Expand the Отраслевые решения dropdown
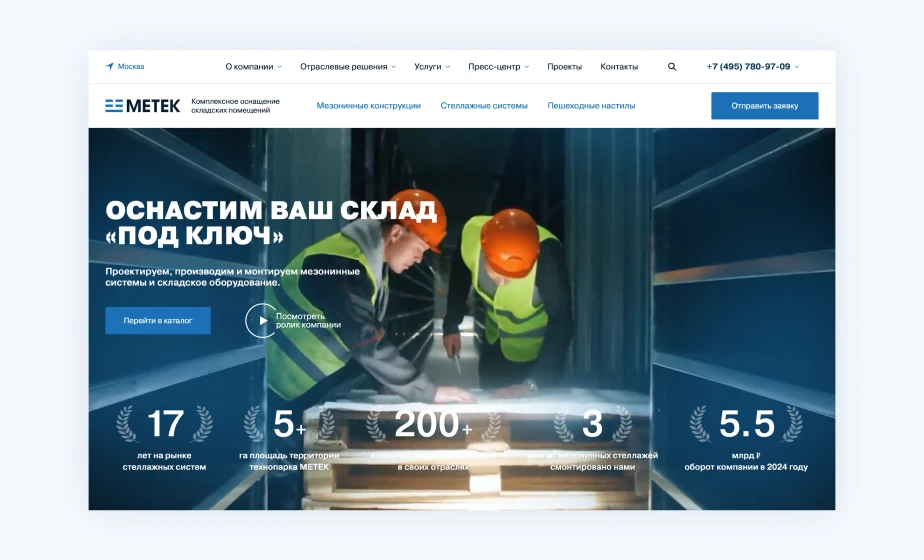The image size is (924, 560). pyautogui.click(x=348, y=67)
